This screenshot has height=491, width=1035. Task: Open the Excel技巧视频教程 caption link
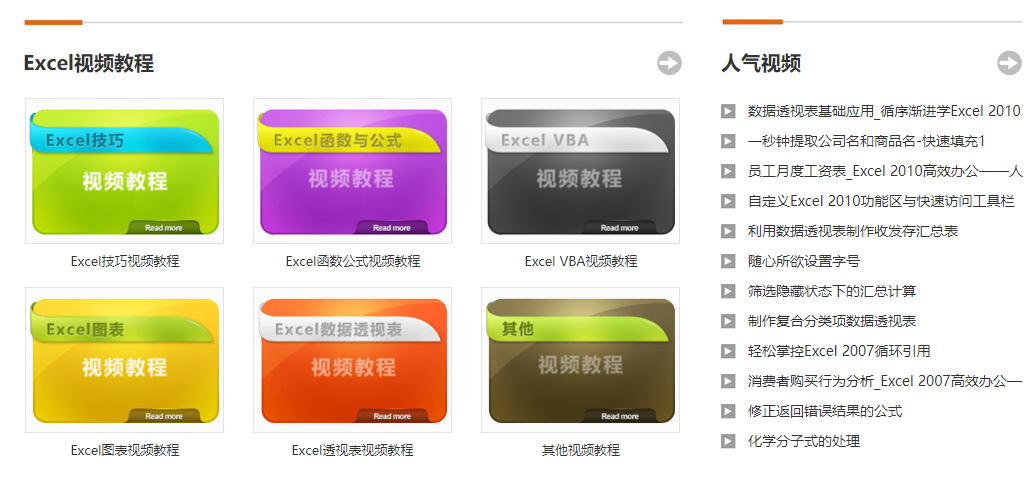(125, 261)
